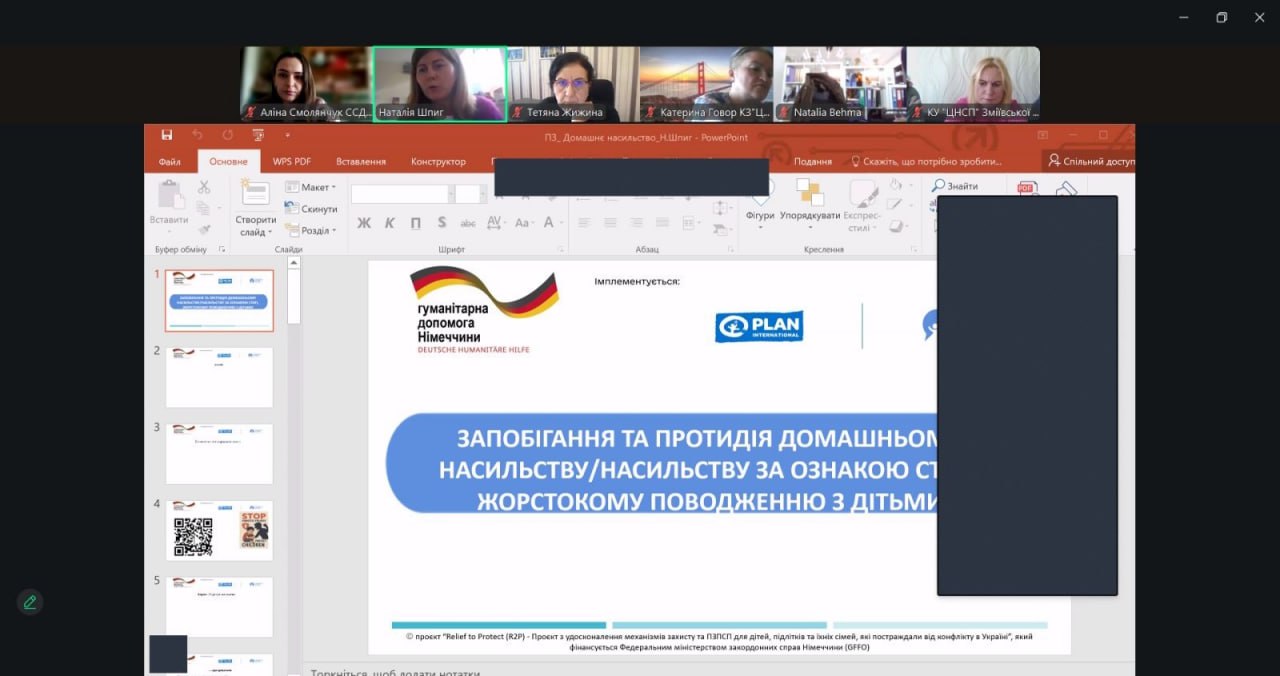Click the Спільний доступ share button

pos(1090,161)
